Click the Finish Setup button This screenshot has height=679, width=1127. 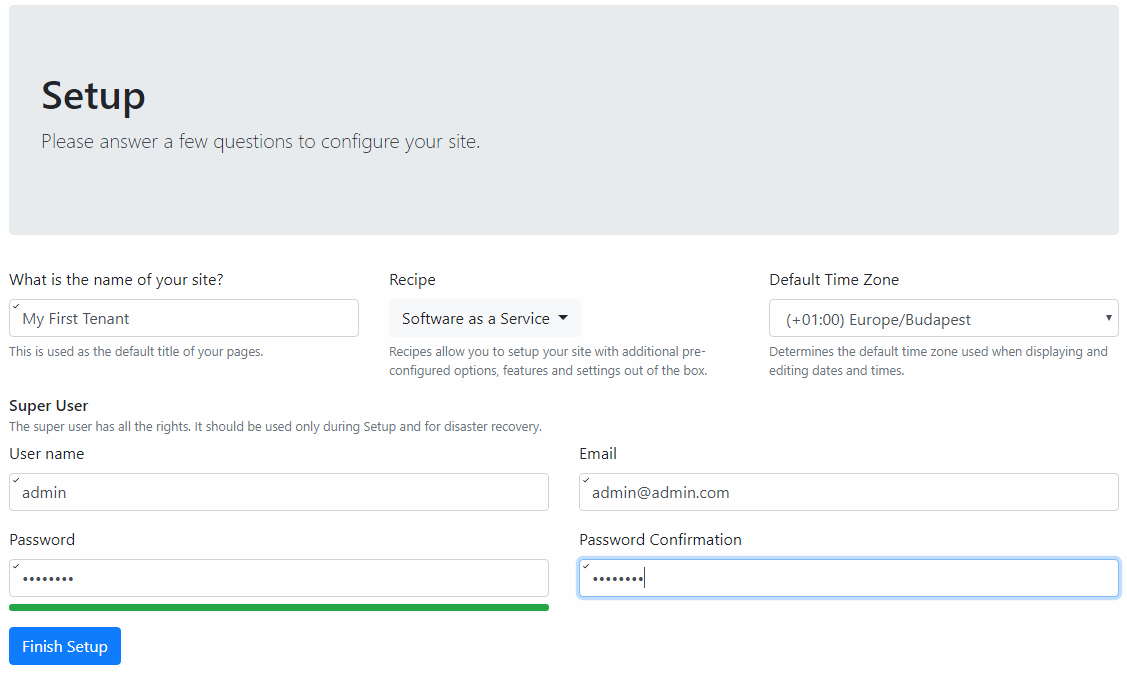click(x=65, y=646)
